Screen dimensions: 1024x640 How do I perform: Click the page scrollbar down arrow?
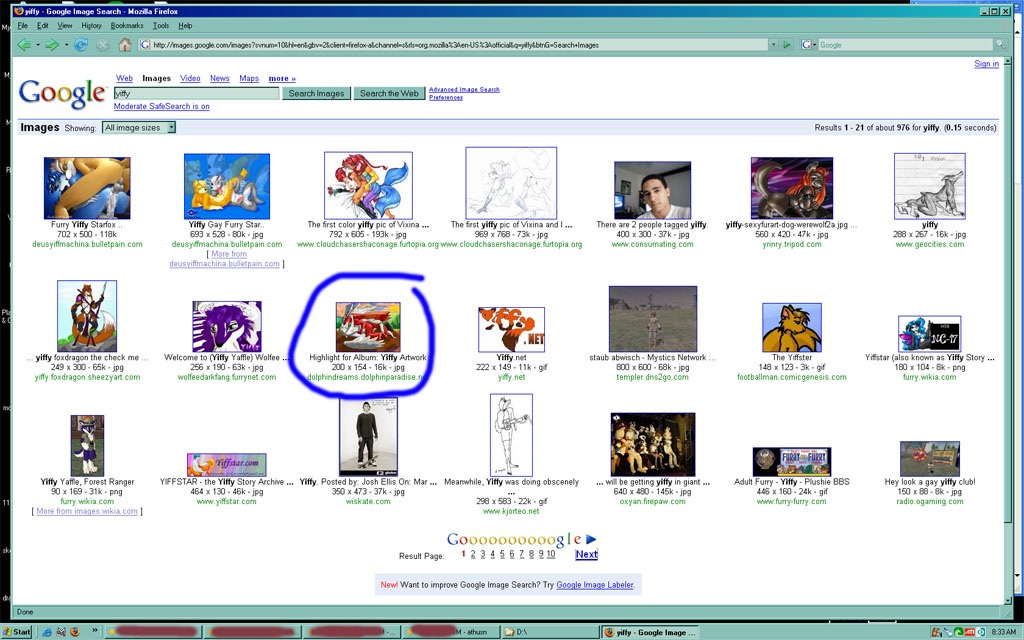point(1008,599)
